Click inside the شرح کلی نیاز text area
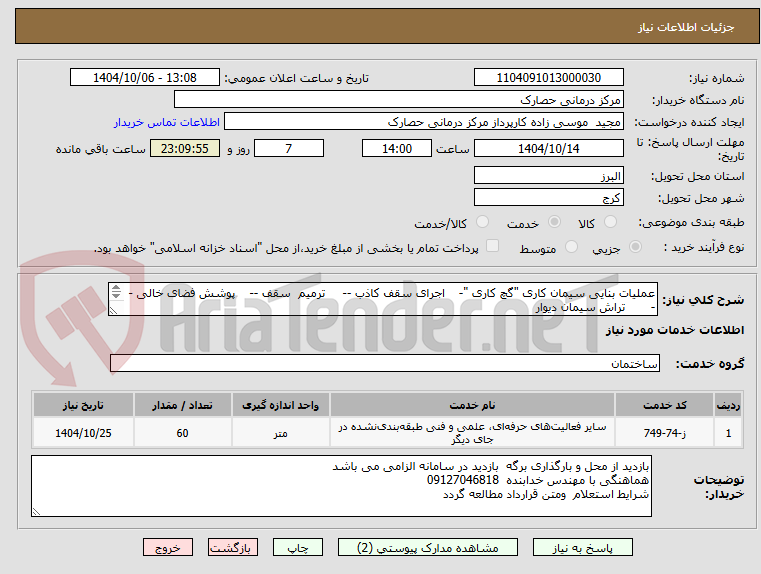The height and width of the screenshot is (574, 761). [383, 299]
